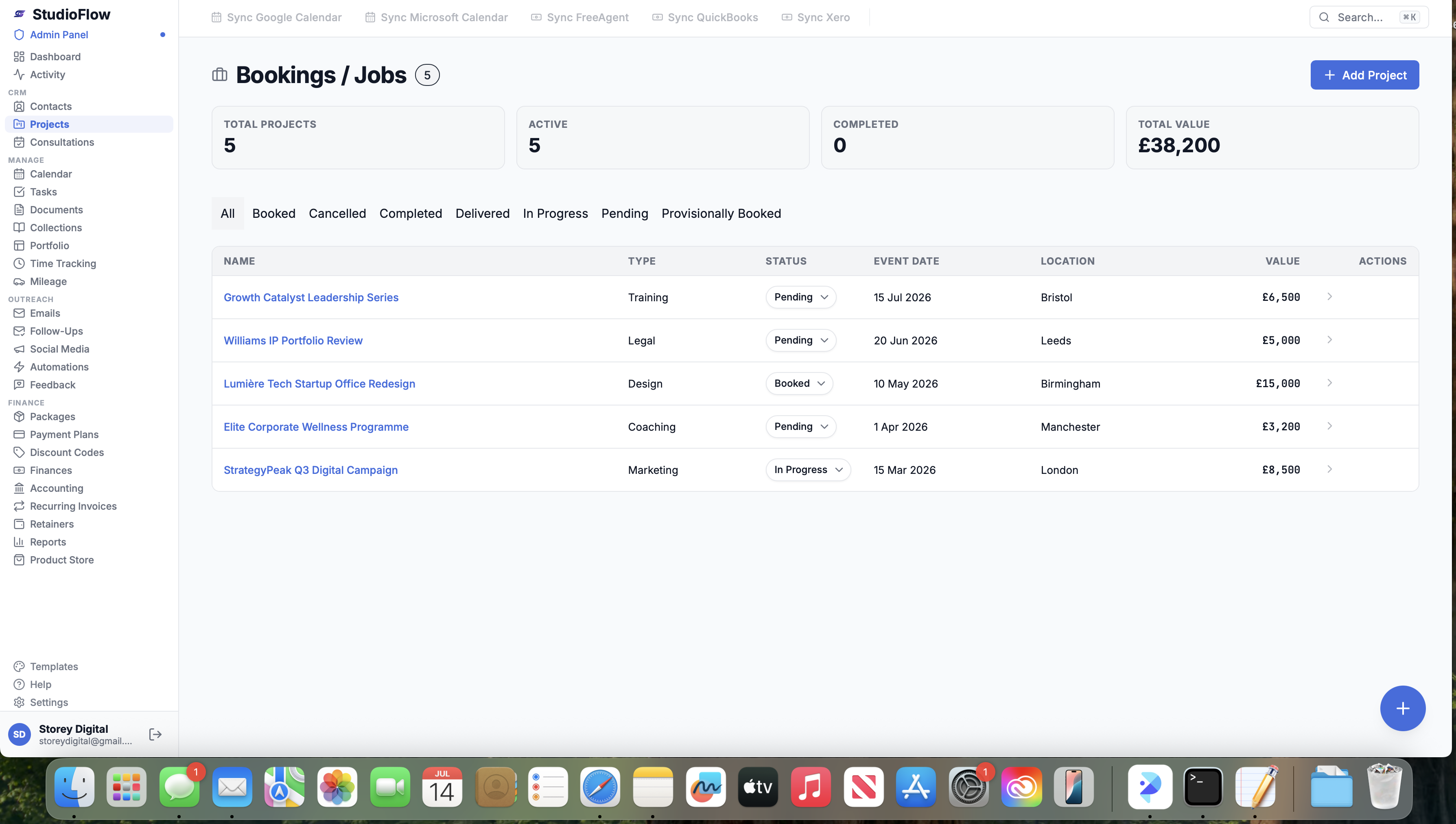Expand the StrategyPeak Q3 row chevron

click(x=1329, y=469)
